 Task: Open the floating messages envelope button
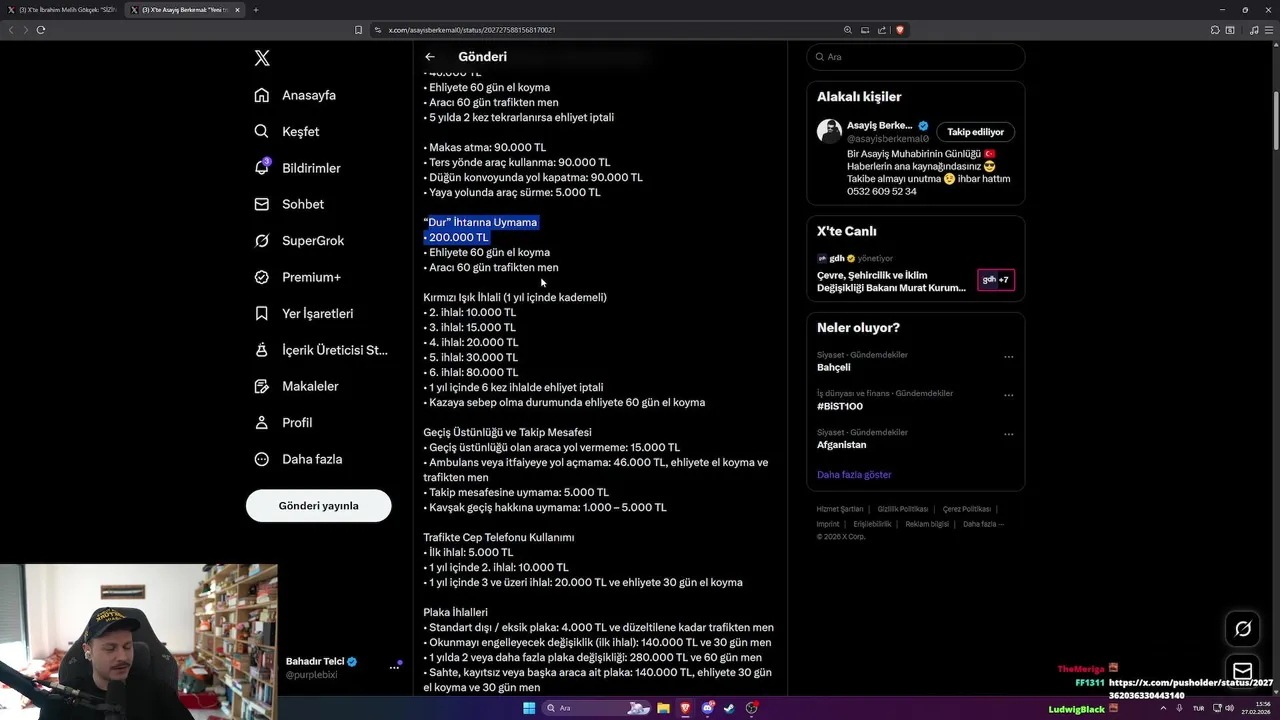(x=1243, y=671)
